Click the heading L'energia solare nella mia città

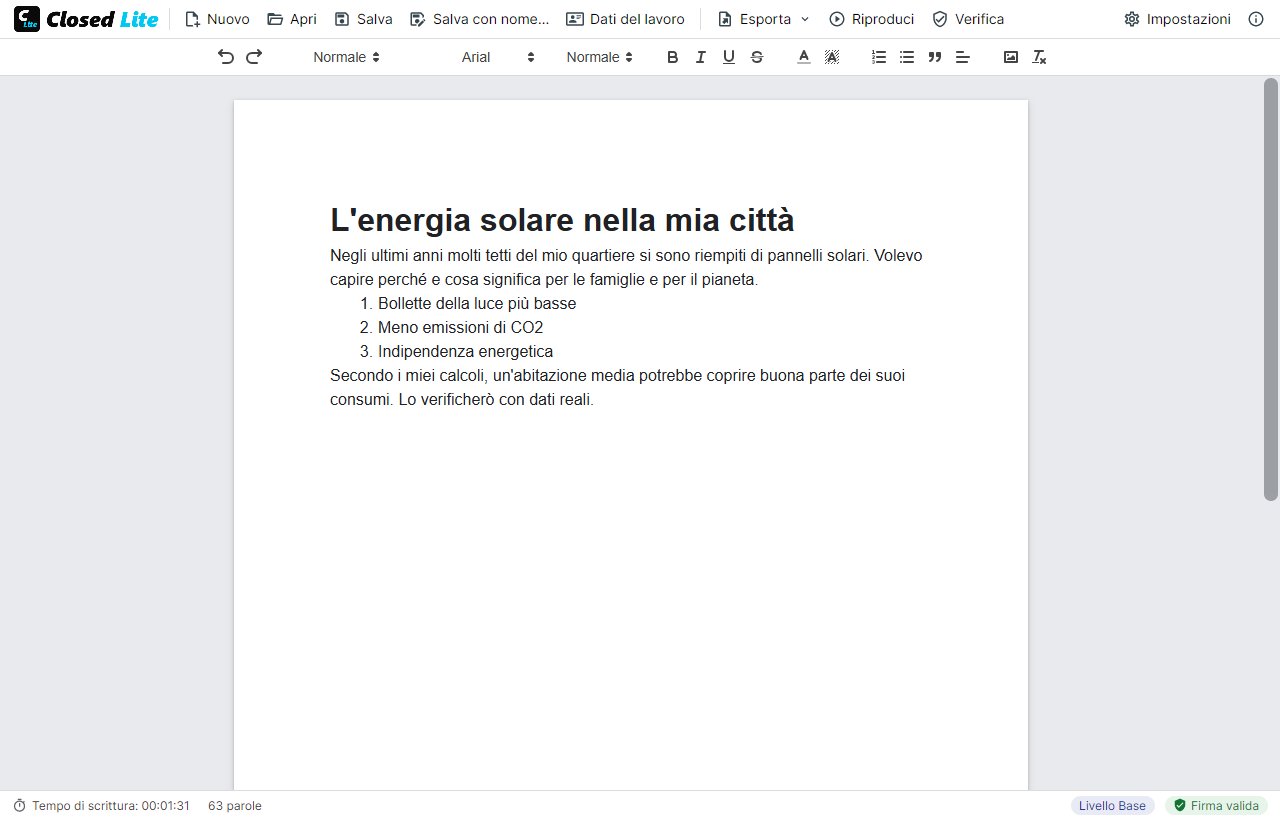pos(562,219)
